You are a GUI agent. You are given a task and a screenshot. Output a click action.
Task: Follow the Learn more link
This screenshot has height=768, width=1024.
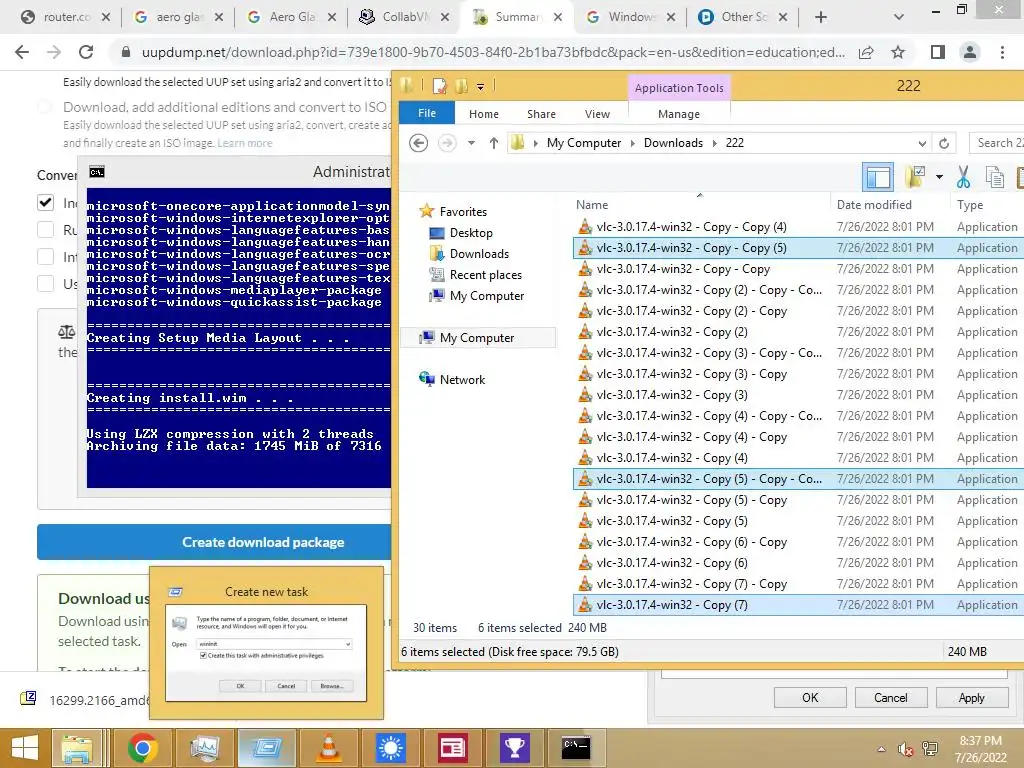[245, 143]
